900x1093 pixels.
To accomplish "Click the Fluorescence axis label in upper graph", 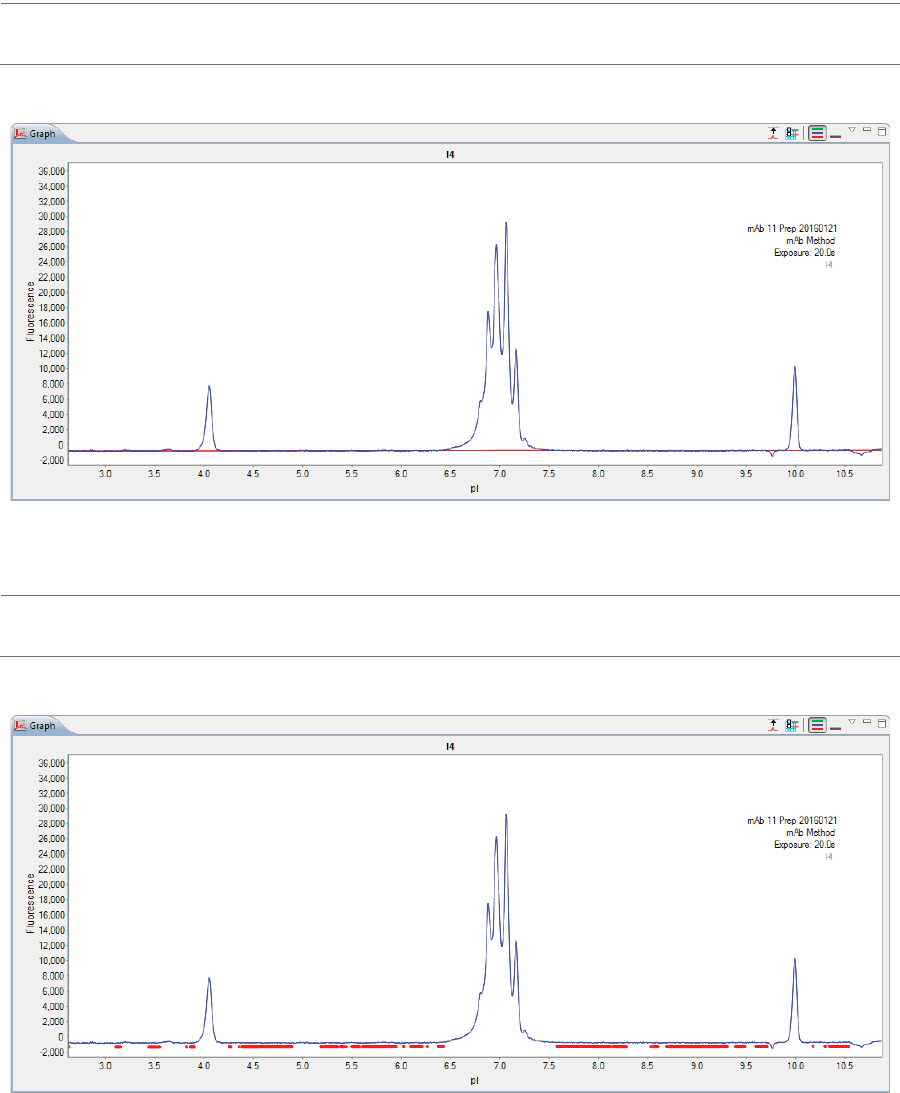I will 31,311.
